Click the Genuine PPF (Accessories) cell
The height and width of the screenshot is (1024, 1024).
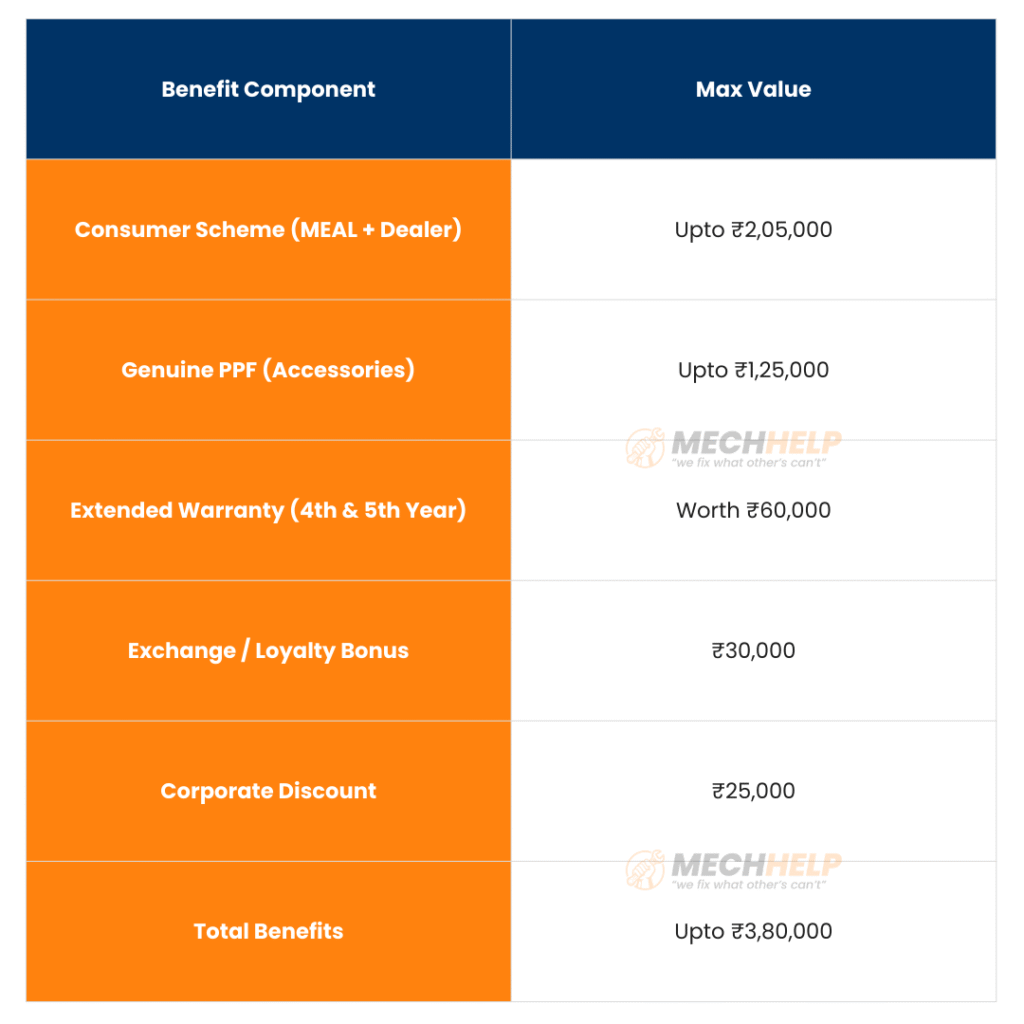[x=268, y=370]
